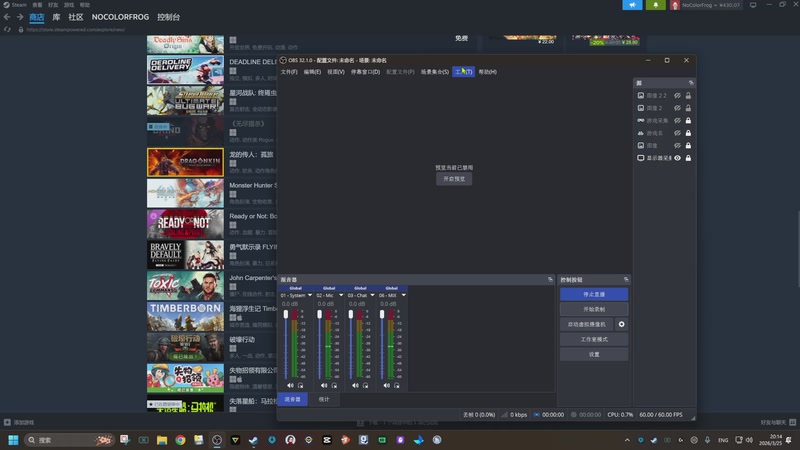This screenshot has height=450, width=800.
Task: Toggle monitoring headphone icon for 02 - Mic
Action: coord(334,386)
